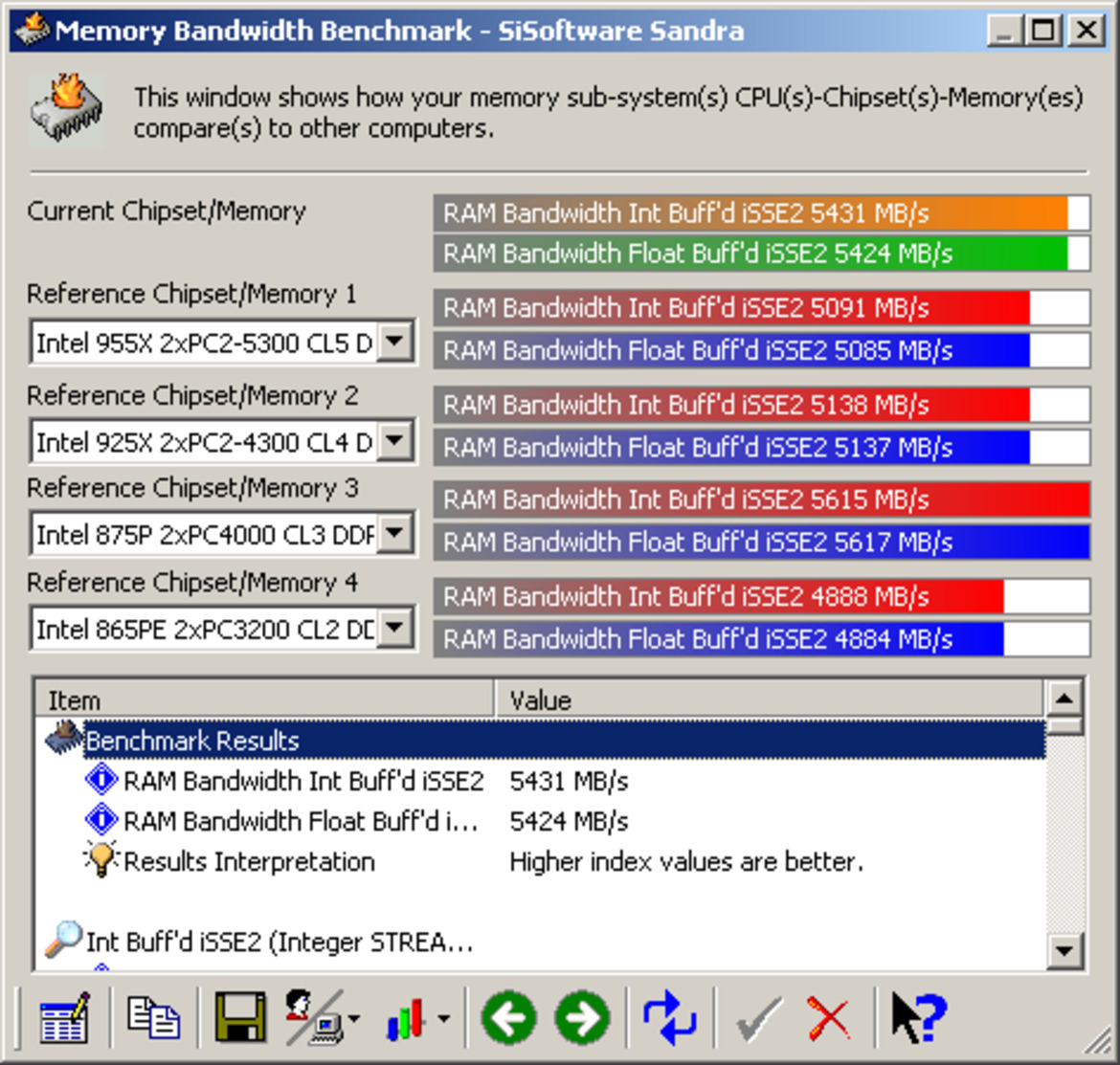The image size is (1120, 1065).
Task: Click 'Higher index values are better.' text
Action: [x=686, y=861]
